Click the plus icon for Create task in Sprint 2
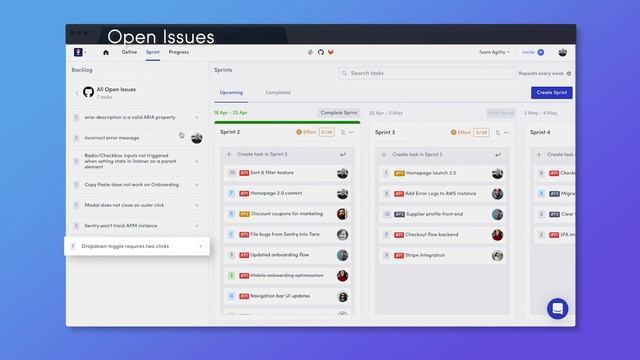 (x=229, y=154)
